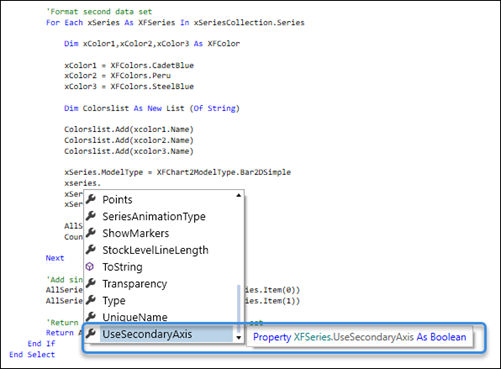Choose the ToString method entry

[122, 267]
